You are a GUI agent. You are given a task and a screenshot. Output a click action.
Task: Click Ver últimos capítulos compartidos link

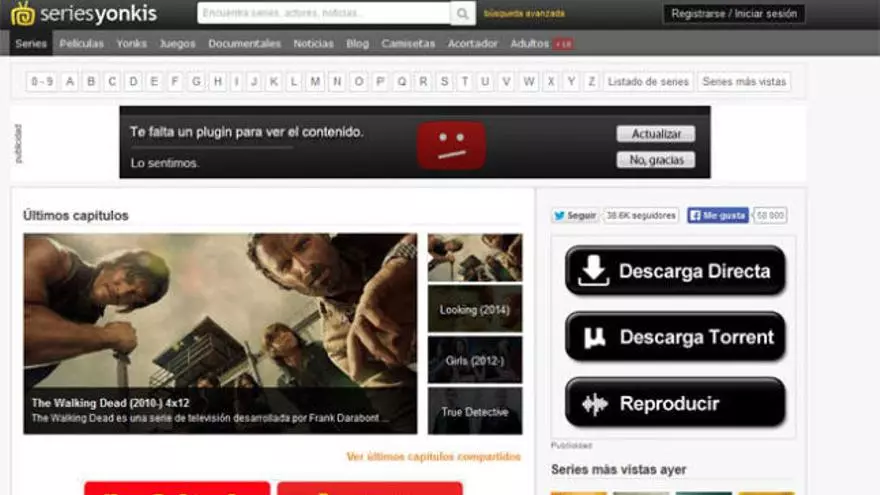[x=433, y=457]
